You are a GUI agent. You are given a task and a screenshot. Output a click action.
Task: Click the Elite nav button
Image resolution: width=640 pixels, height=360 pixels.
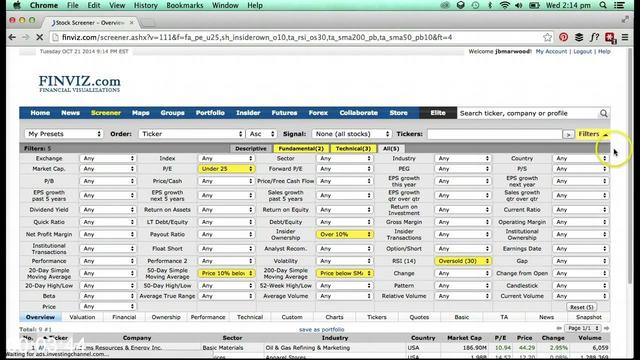438,113
